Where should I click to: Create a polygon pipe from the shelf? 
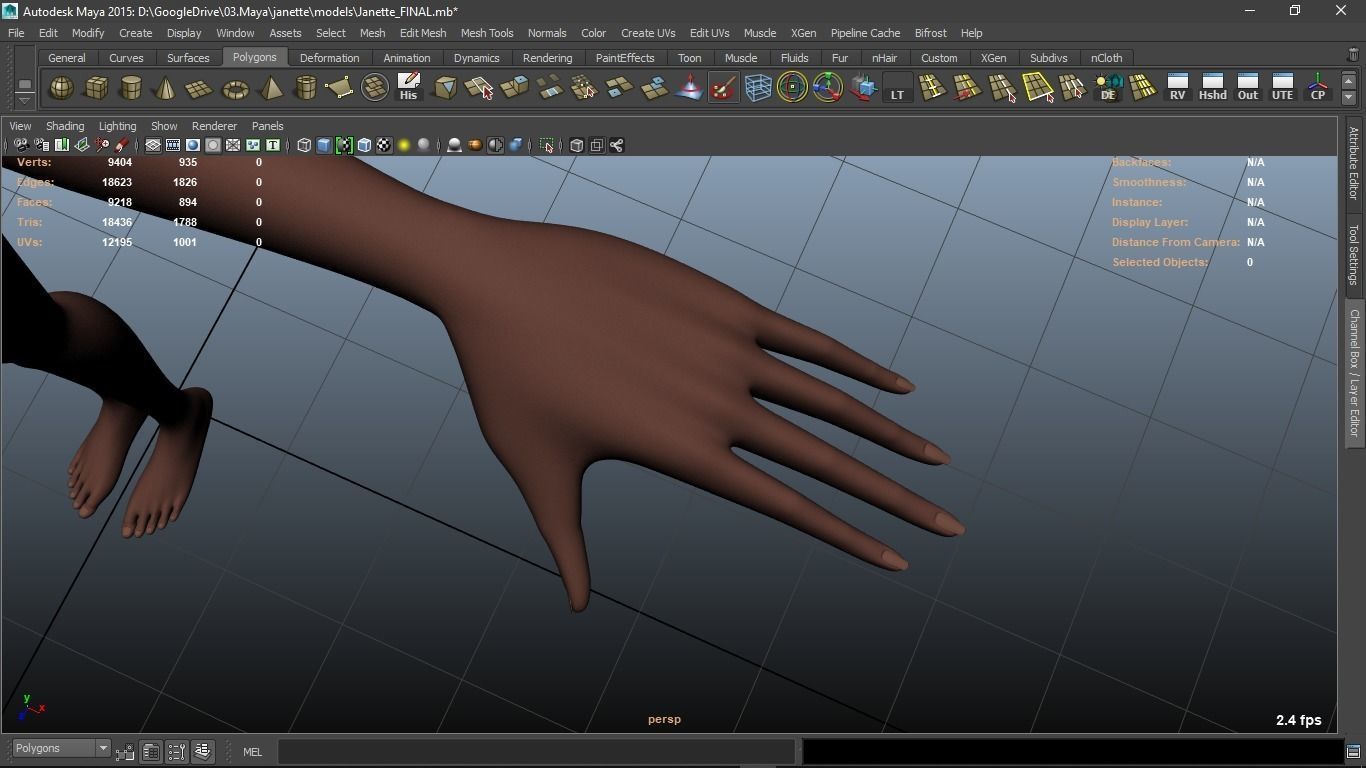[x=305, y=88]
